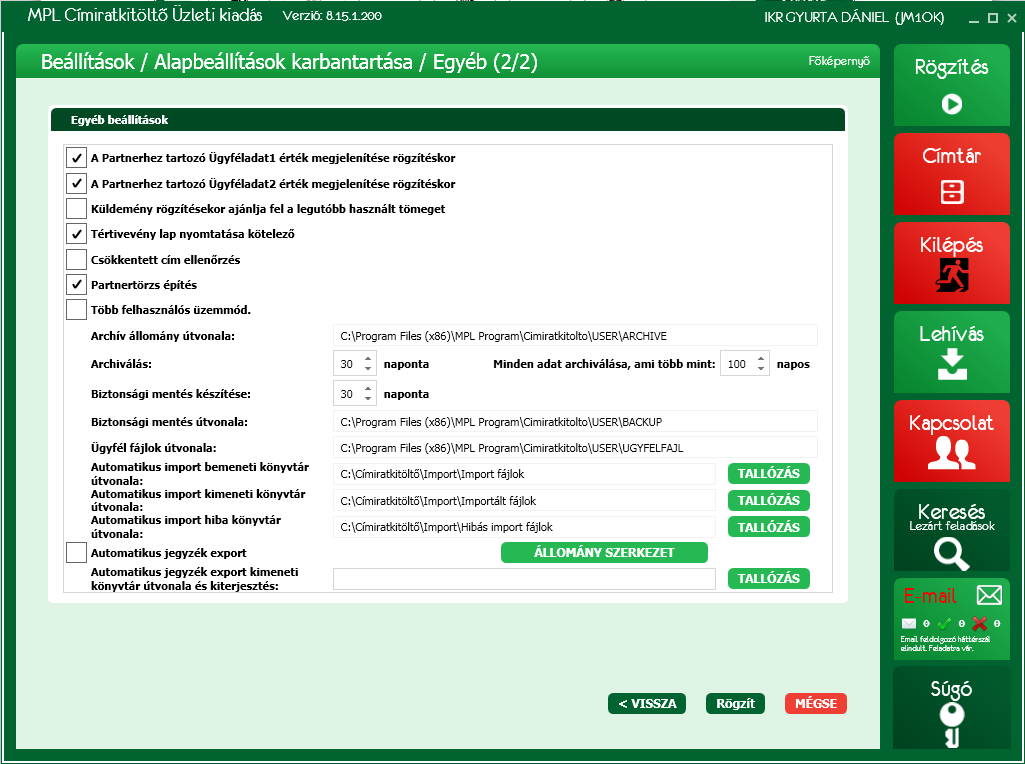The height and width of the screenshot is (764, 1025).
Task: Click Hibás import fájlok path field
Action: coord(524,527)
